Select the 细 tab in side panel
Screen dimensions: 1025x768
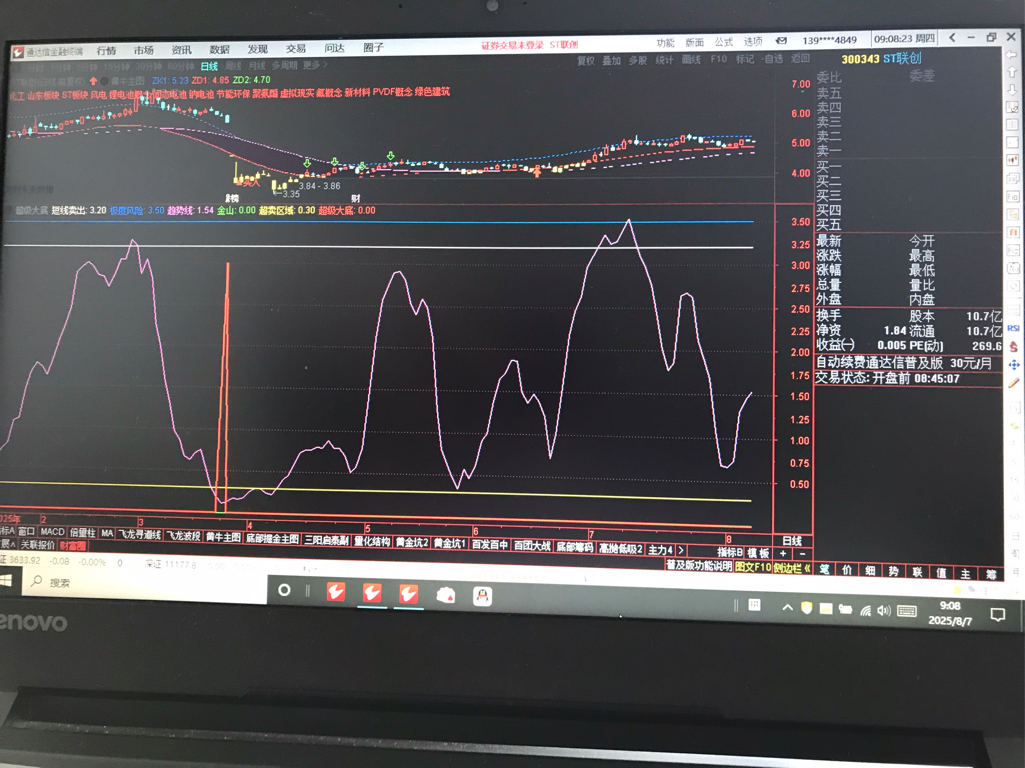tap(870, 571)
